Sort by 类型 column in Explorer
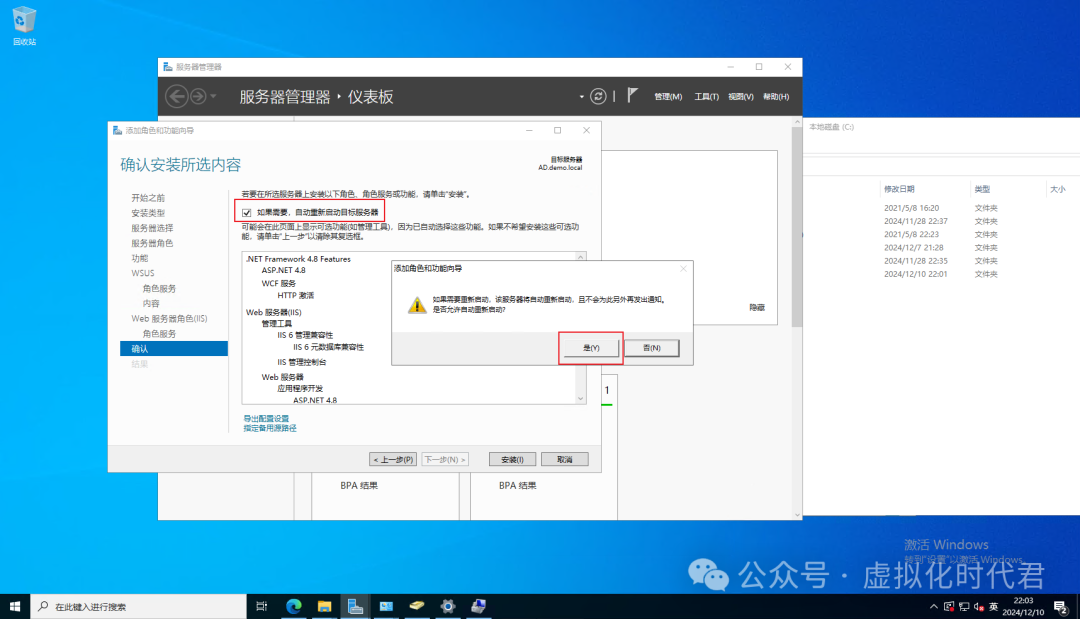The width and height of the screenshot is (1080, 619). click(x=982, y=189)
